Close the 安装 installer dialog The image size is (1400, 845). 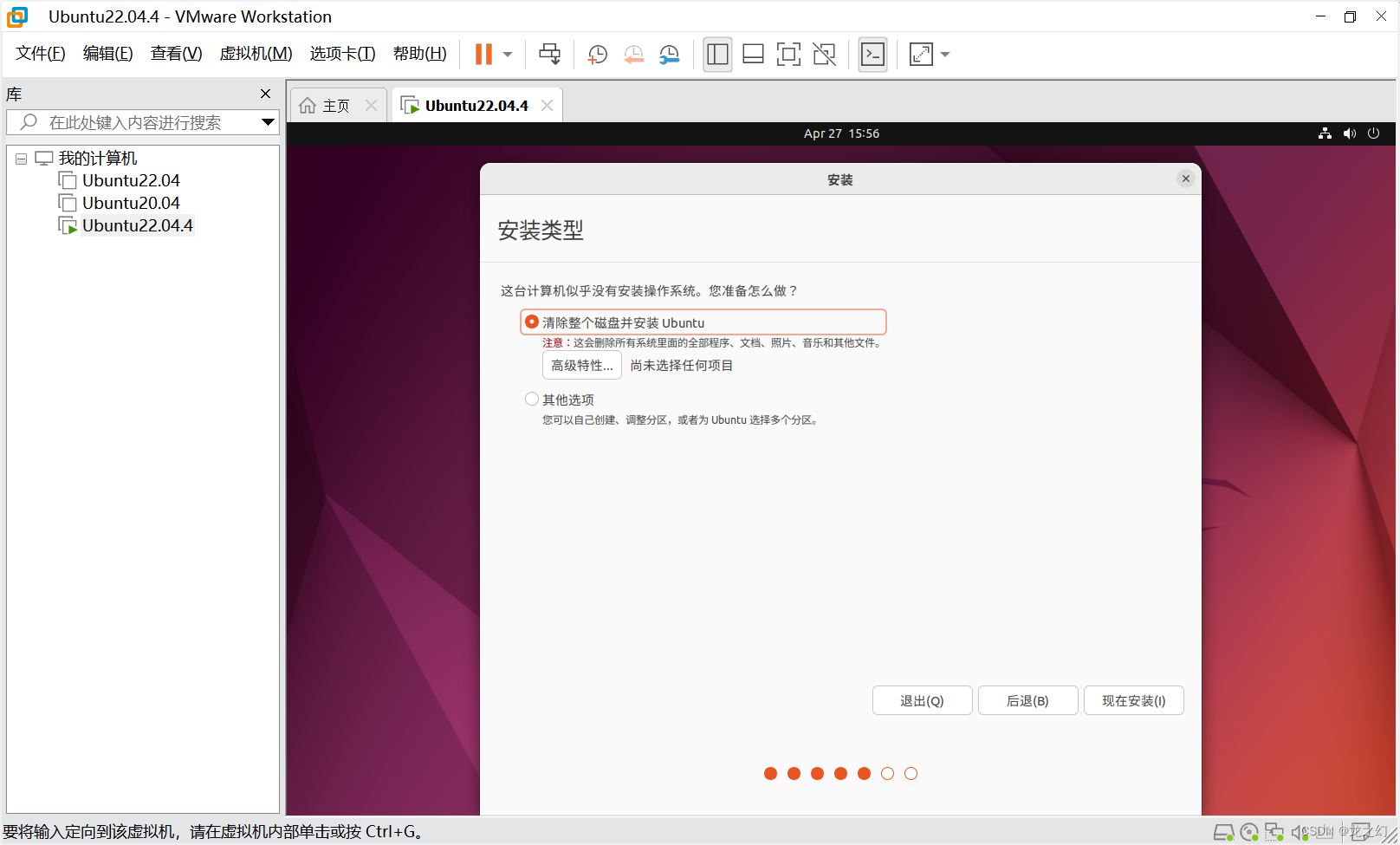1186,179
